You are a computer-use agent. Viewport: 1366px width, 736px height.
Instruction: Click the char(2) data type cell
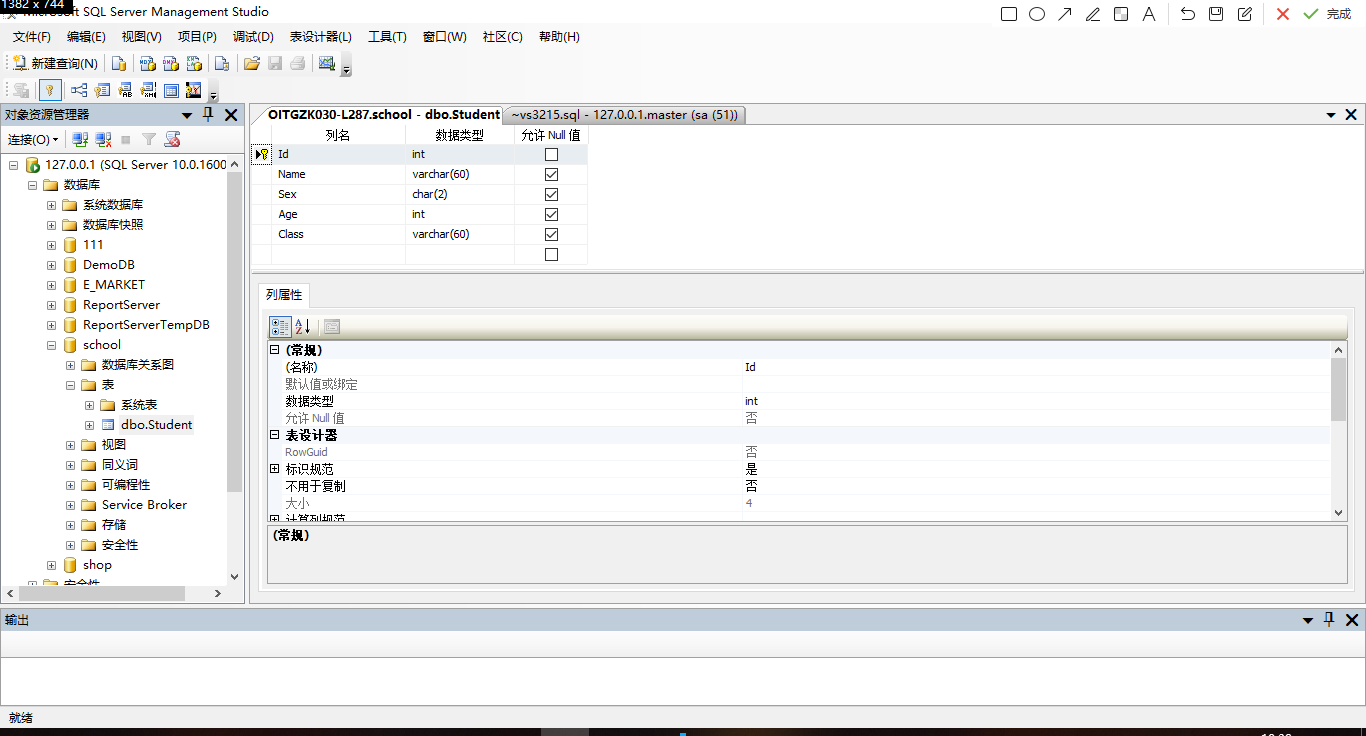[460, 194]
